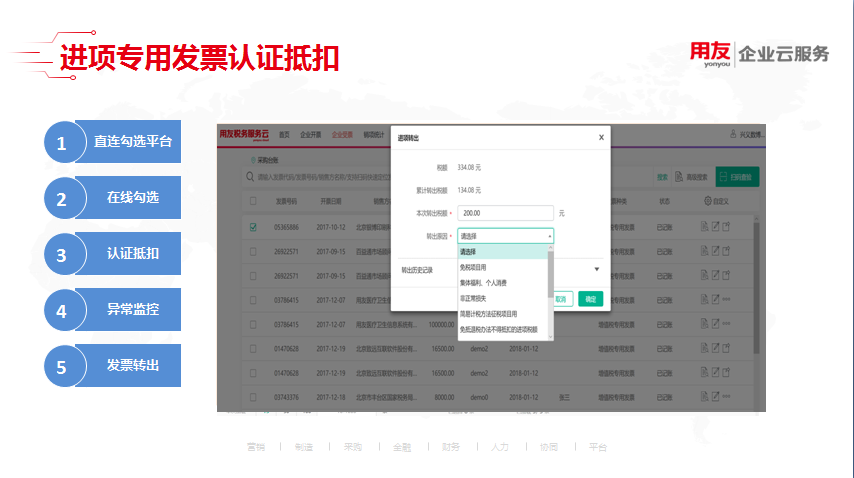Click the 334.08 元 tax amount

click(469, 167)
